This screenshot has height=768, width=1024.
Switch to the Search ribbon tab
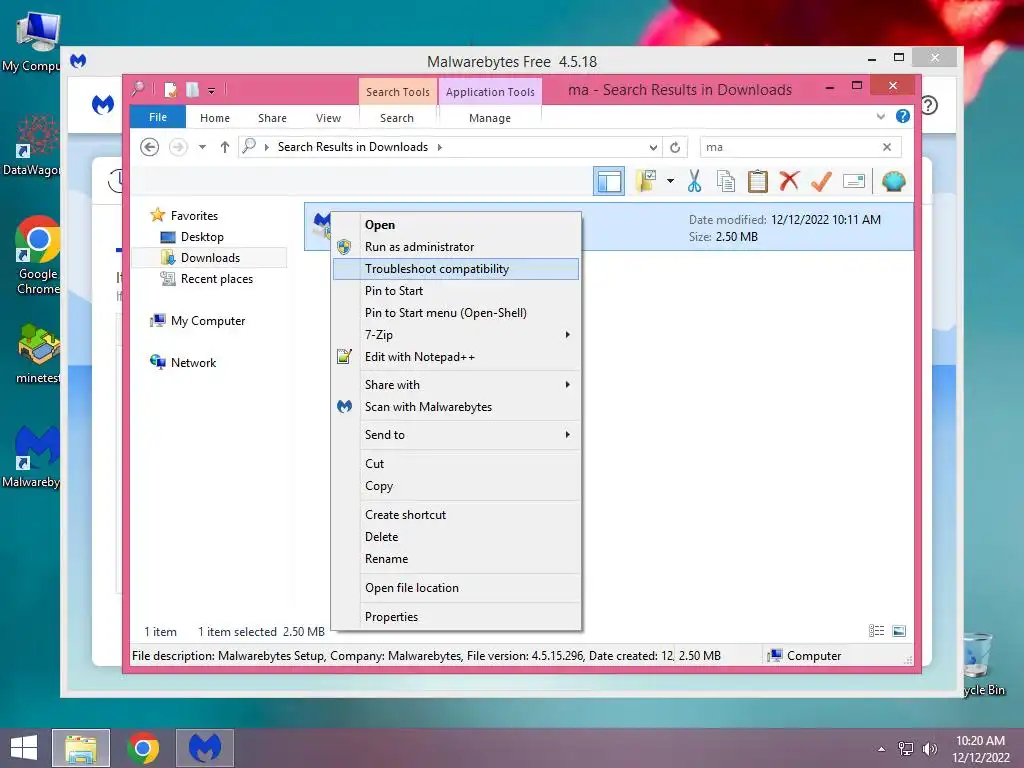coord(397,118)
